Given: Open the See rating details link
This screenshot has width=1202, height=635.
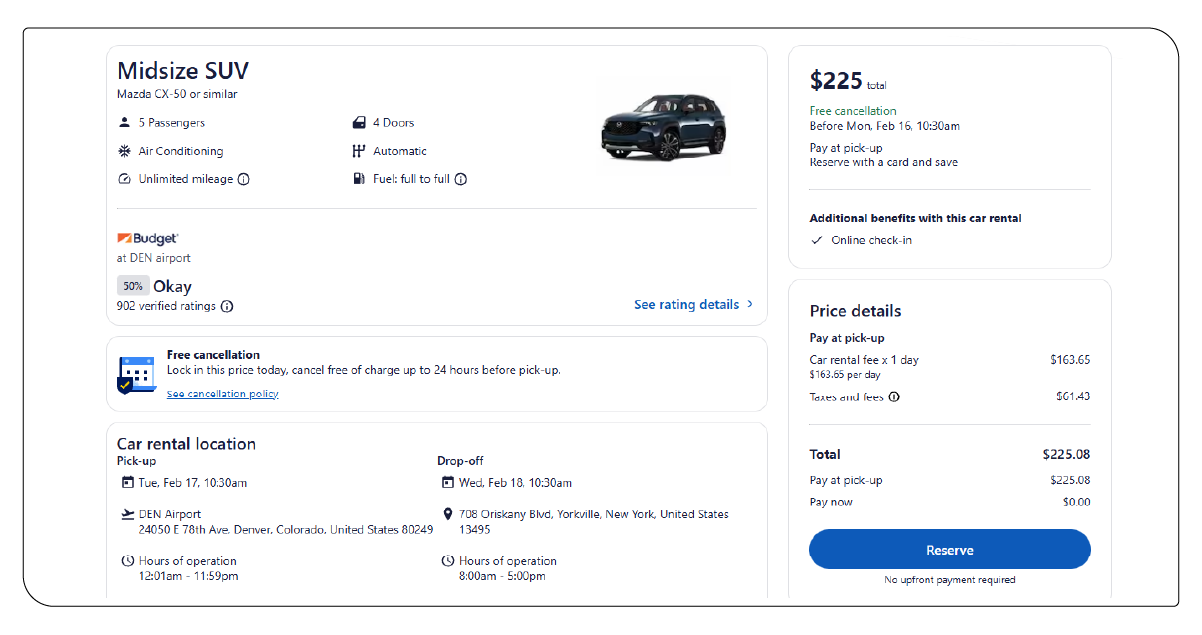Looking at the screenshot, I should point(686,305).
